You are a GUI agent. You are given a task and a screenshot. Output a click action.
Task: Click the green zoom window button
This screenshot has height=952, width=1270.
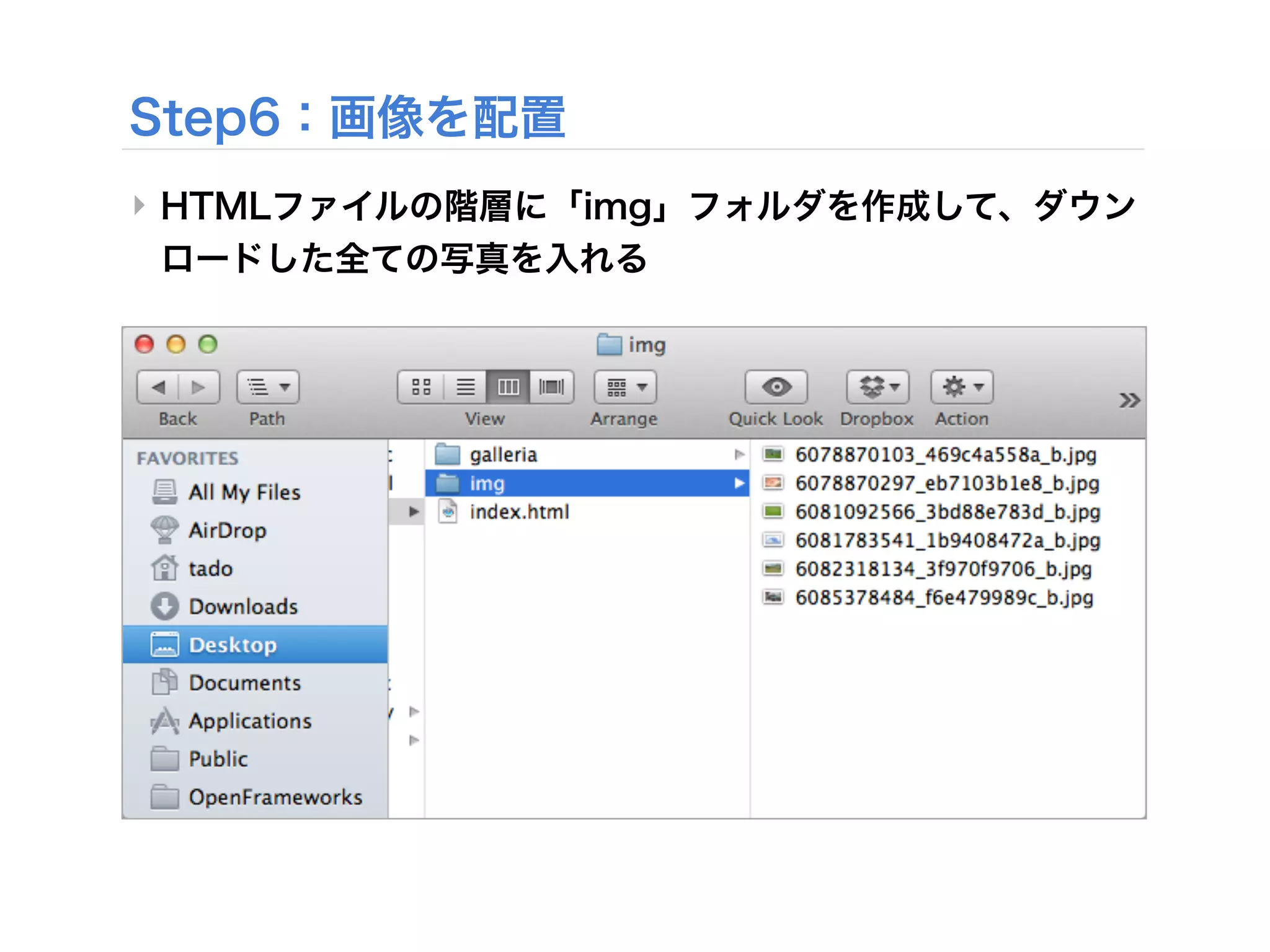tap(208, 344)
